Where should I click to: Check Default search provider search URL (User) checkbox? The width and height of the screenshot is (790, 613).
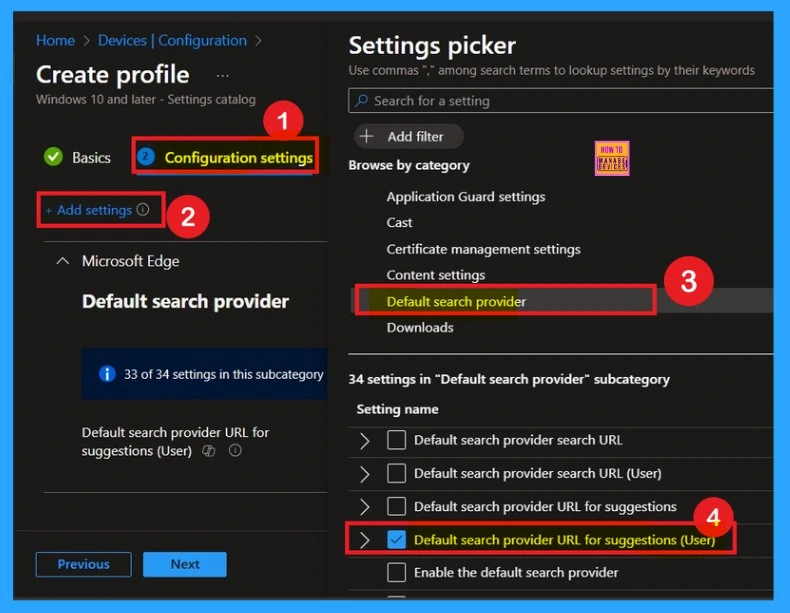coord(397,473)
